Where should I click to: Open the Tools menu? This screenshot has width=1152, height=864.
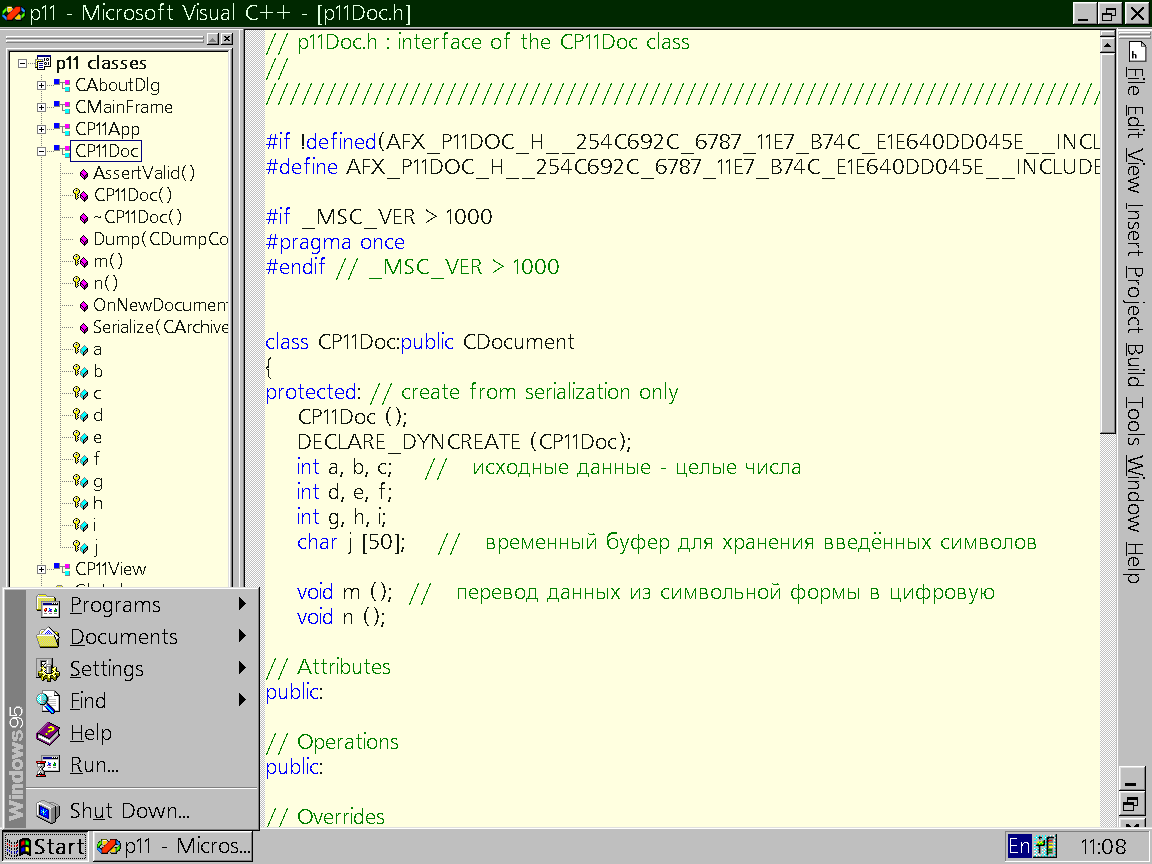(x=1134, y=422)
